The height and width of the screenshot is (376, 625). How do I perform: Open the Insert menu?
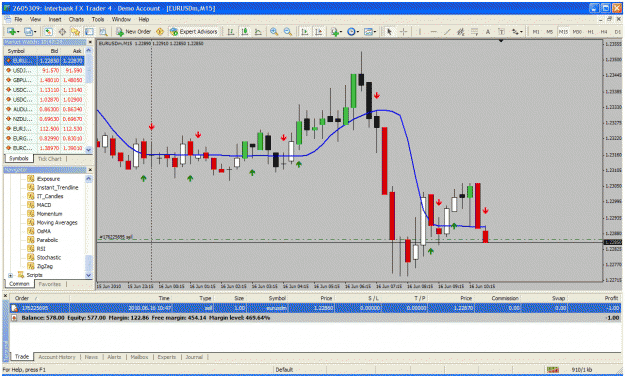(55, 19)
